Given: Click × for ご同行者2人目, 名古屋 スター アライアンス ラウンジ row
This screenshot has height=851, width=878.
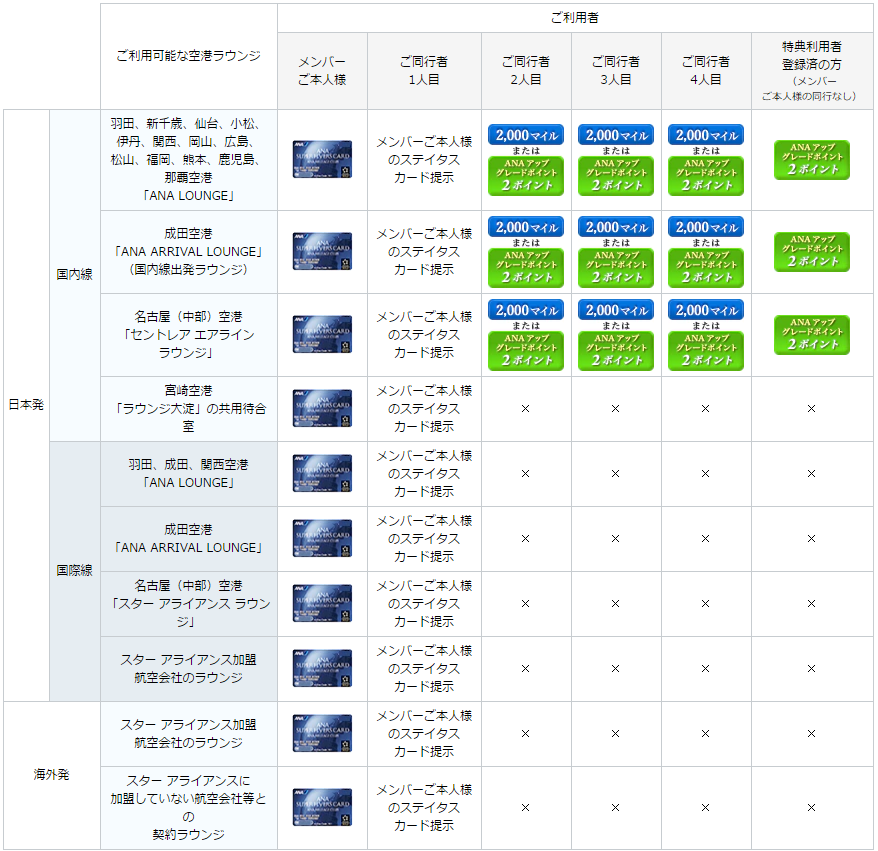Looking at the screenshot, I should click(x=525, y=604).
